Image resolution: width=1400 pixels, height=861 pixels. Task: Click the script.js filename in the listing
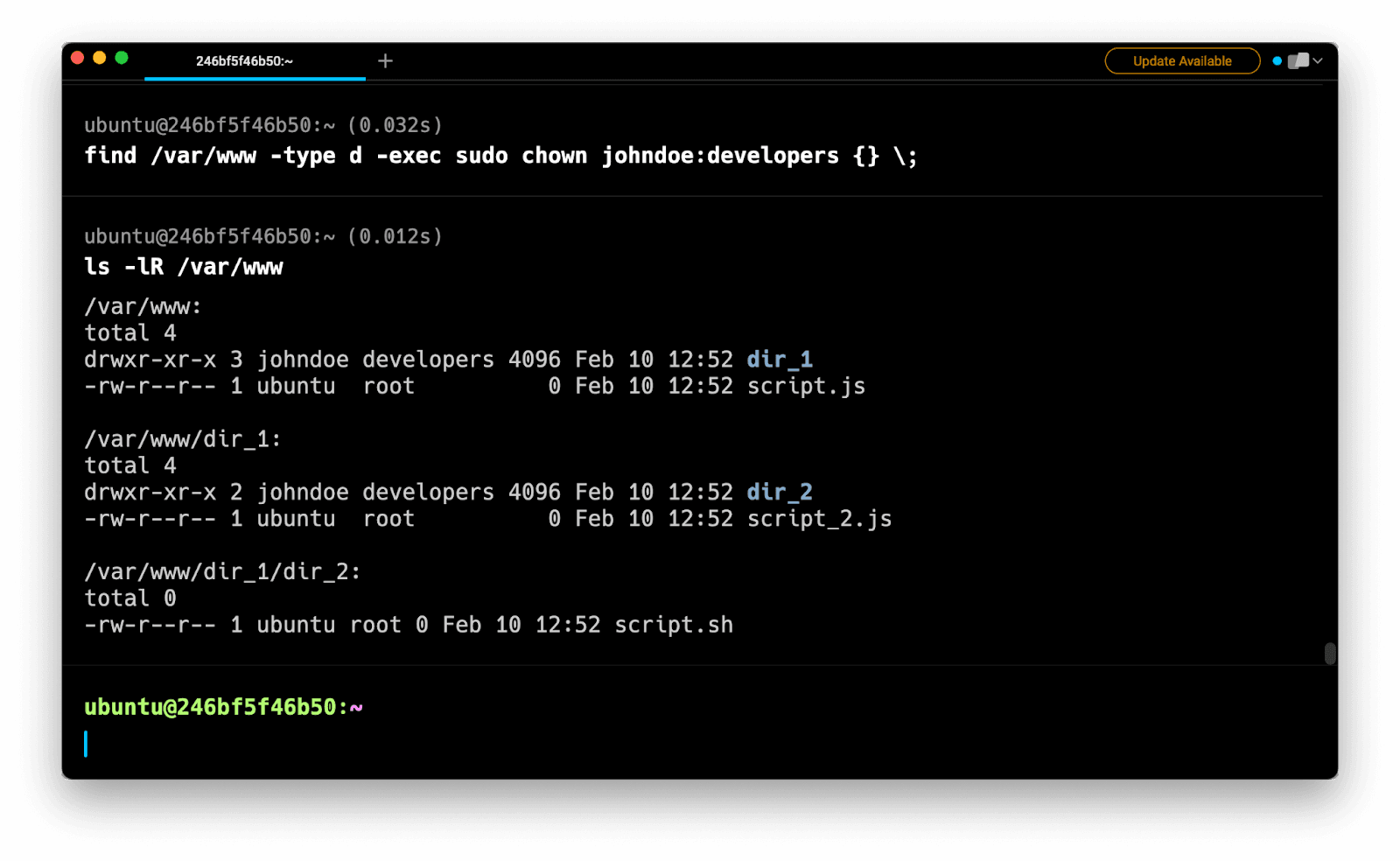[806, 386]
